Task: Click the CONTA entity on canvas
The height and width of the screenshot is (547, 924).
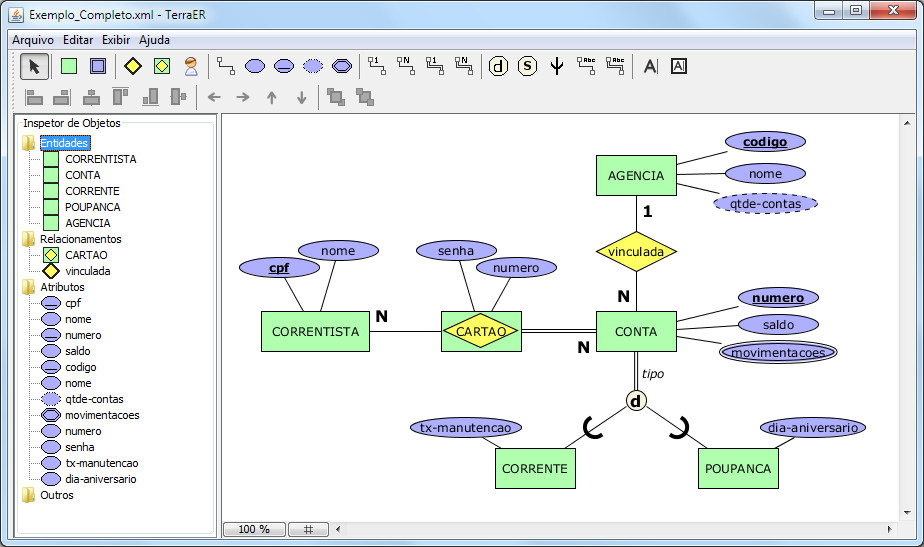Action: [x=636, y=332]
